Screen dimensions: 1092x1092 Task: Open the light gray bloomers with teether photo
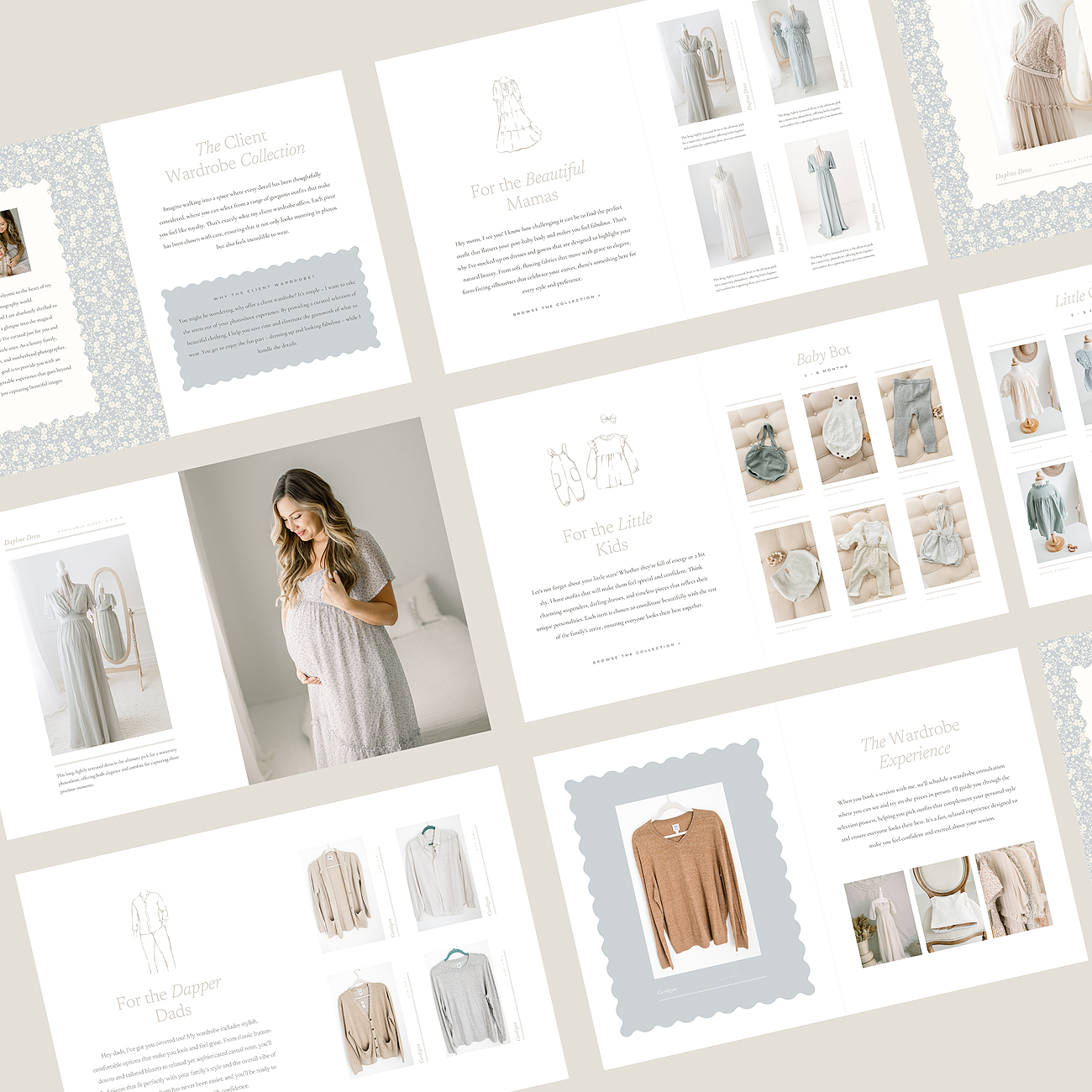click(792, 572)
